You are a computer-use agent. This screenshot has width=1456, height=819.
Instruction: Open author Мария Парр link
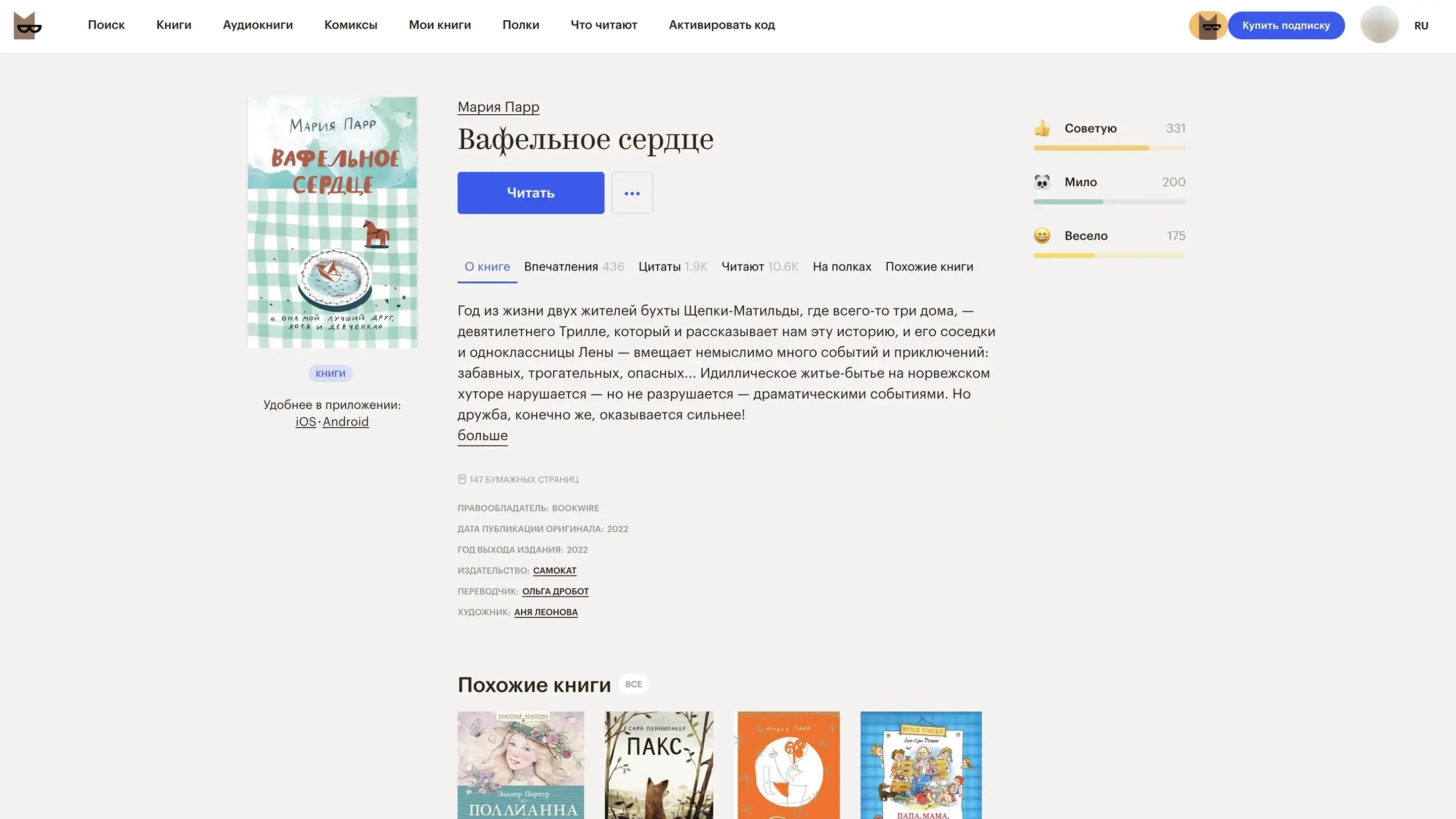pos(498,107)
